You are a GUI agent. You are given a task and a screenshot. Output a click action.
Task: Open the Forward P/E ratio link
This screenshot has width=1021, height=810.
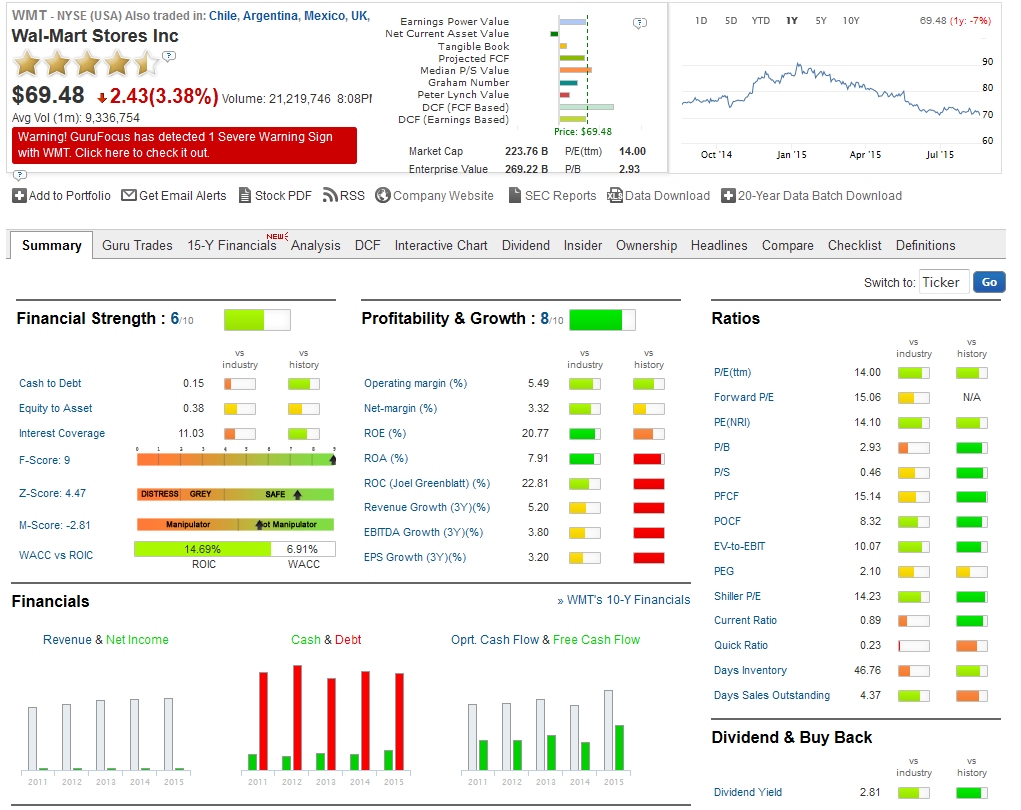click(744, 397)
